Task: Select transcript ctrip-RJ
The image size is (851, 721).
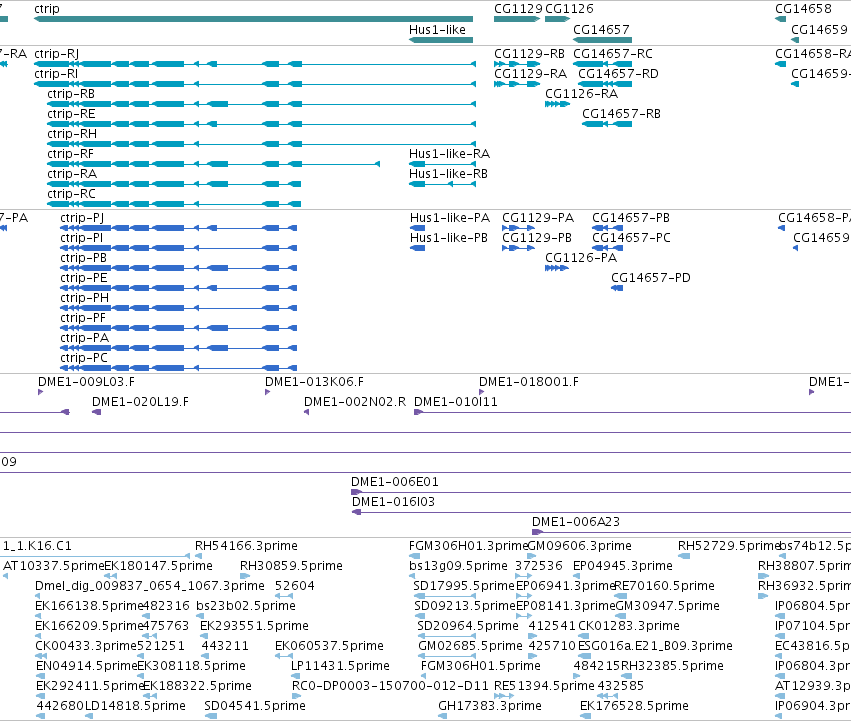Action: click(x=255, y=64)
